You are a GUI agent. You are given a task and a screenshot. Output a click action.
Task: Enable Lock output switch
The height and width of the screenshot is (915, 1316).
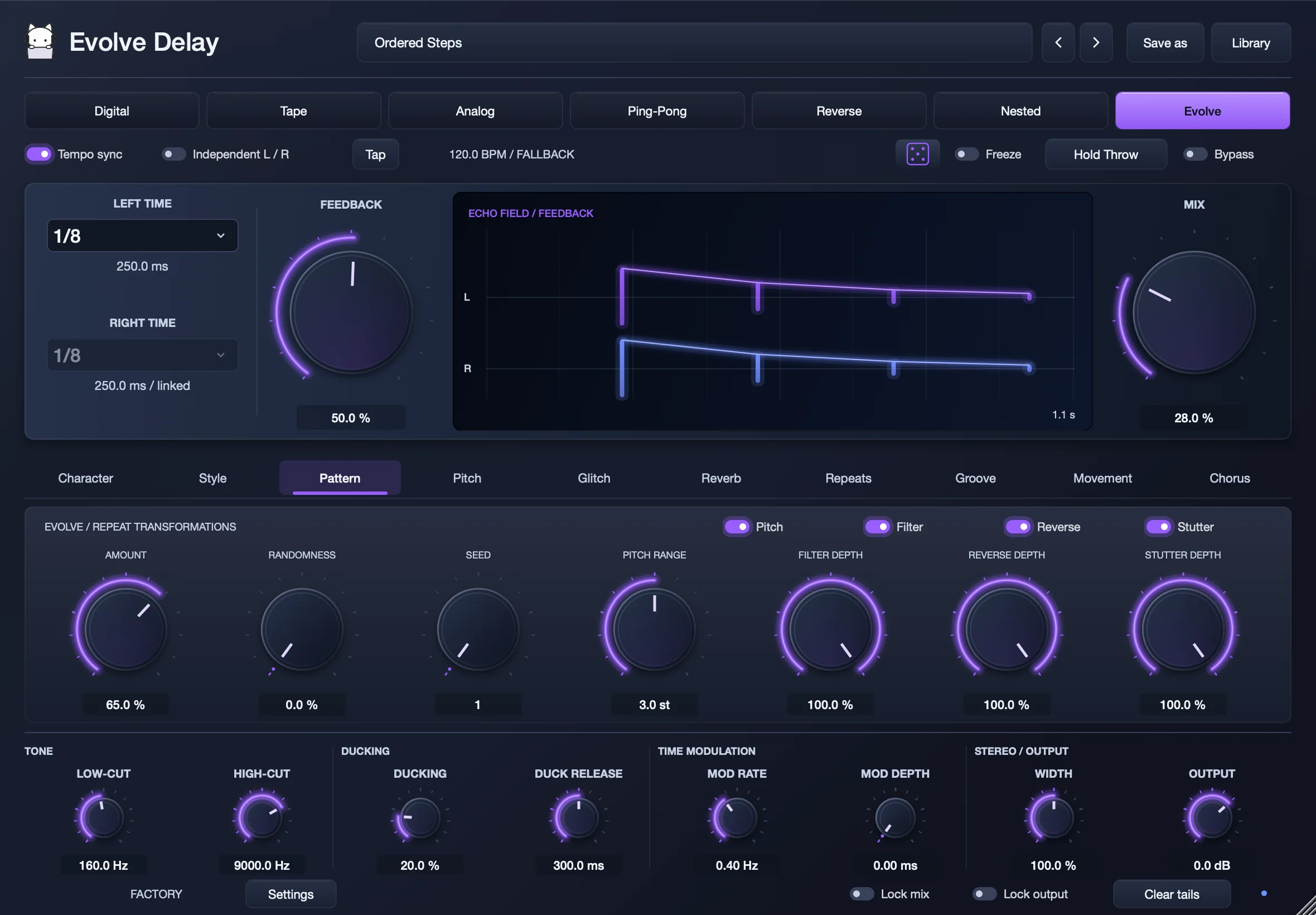click(984, 894)
